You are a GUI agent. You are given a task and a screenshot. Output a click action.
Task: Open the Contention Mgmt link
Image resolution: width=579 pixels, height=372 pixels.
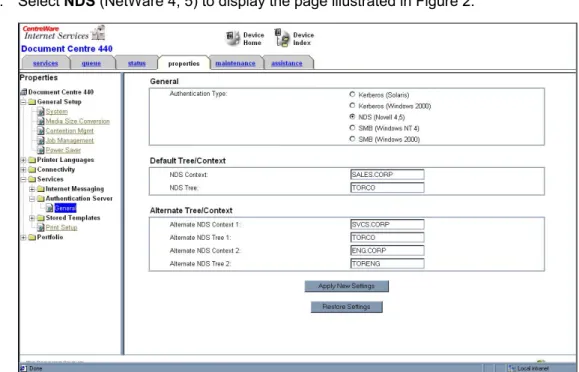coord(70,130)
